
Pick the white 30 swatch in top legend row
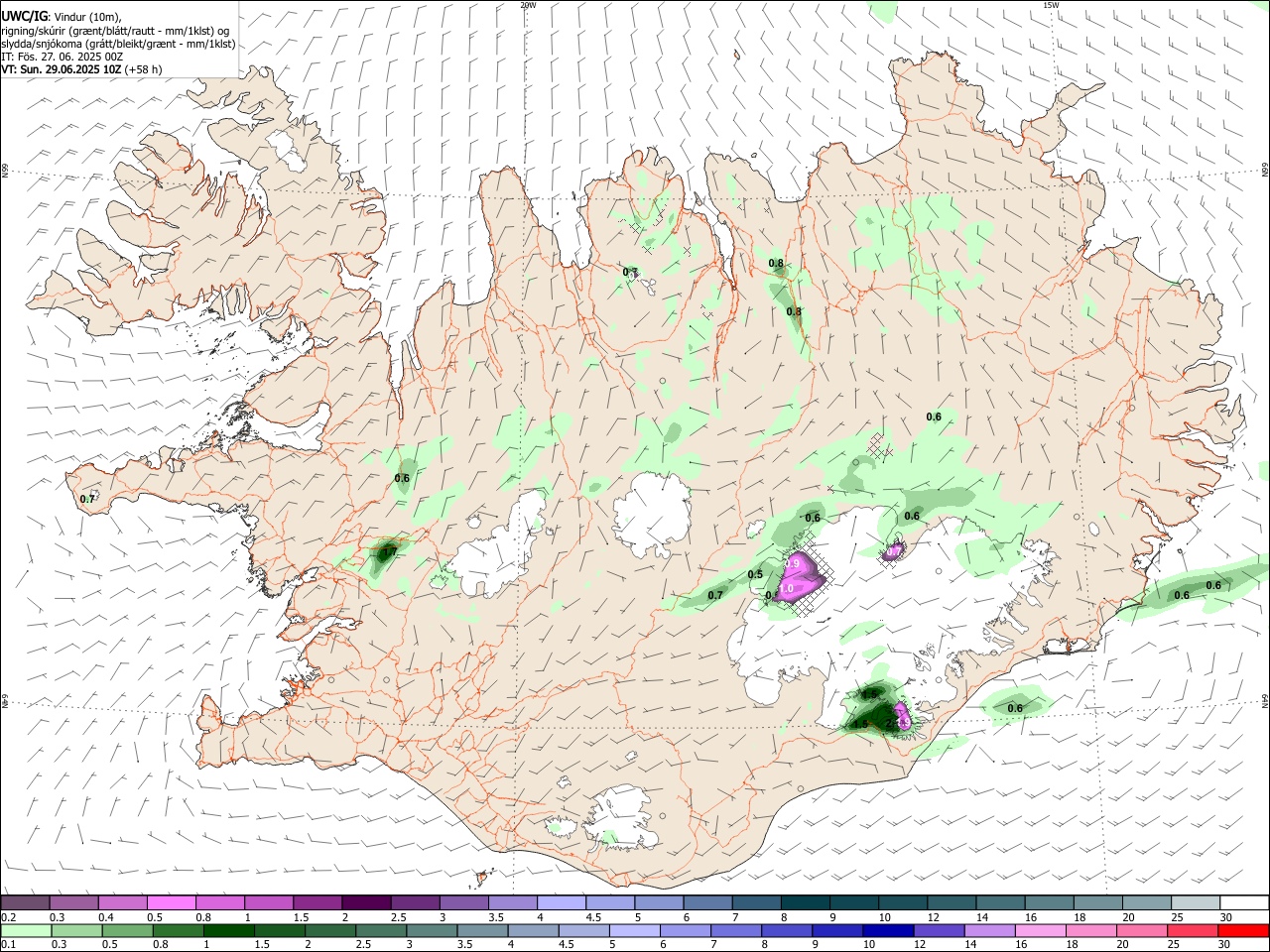(1243, 902)
